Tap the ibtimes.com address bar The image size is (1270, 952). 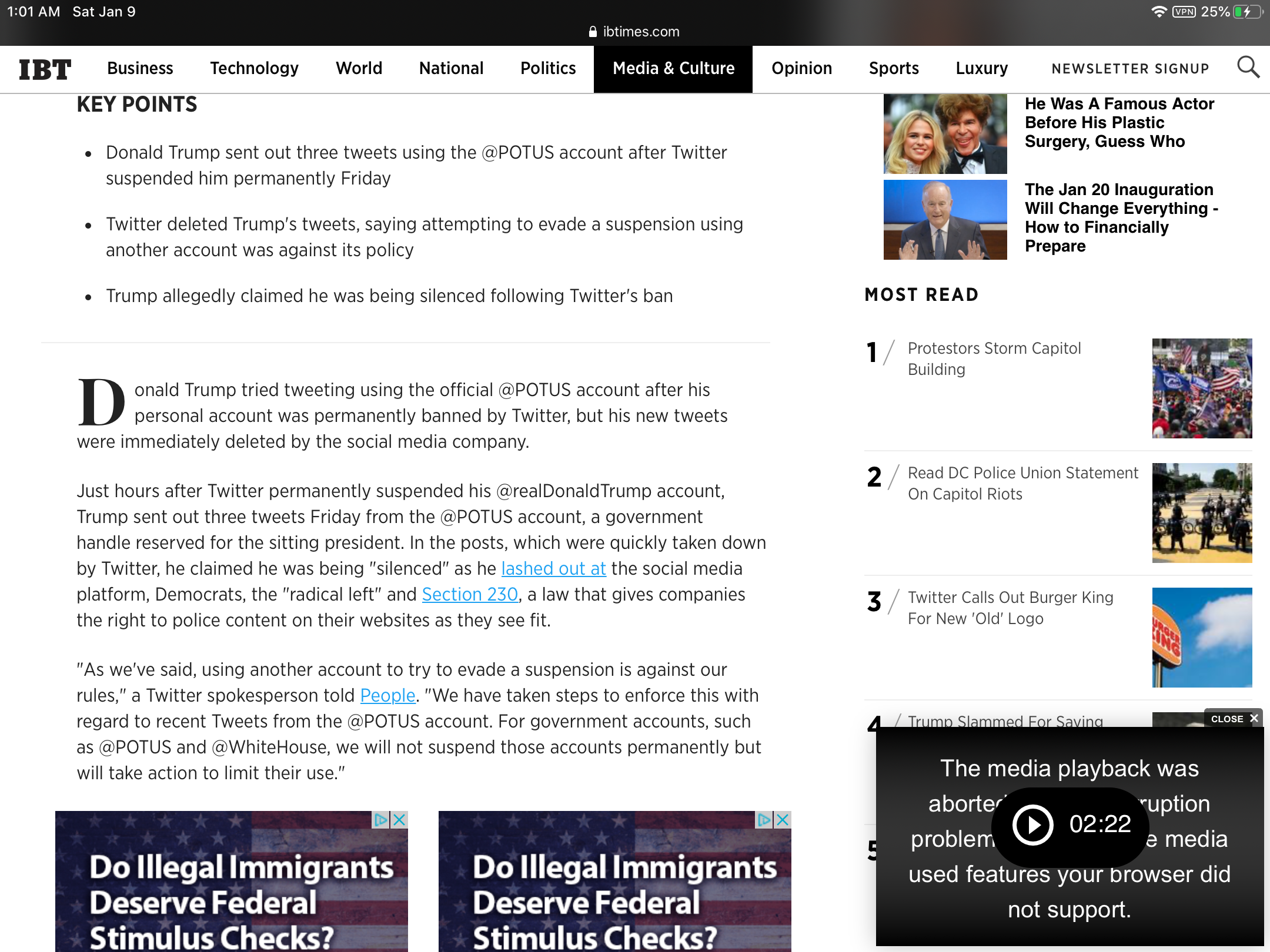pos(634,32)
